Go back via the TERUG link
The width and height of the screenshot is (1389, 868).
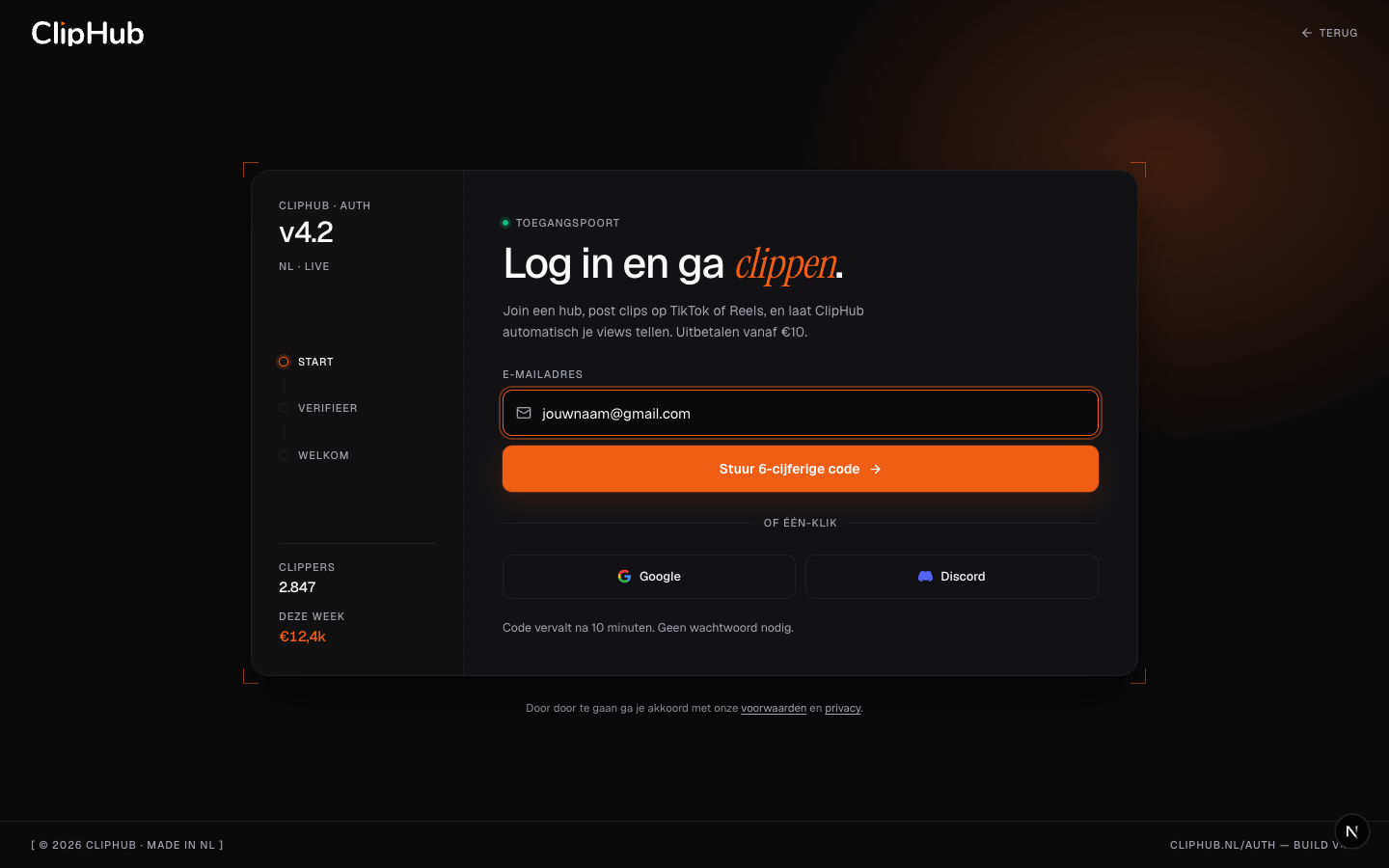[x=1329, y=33]
